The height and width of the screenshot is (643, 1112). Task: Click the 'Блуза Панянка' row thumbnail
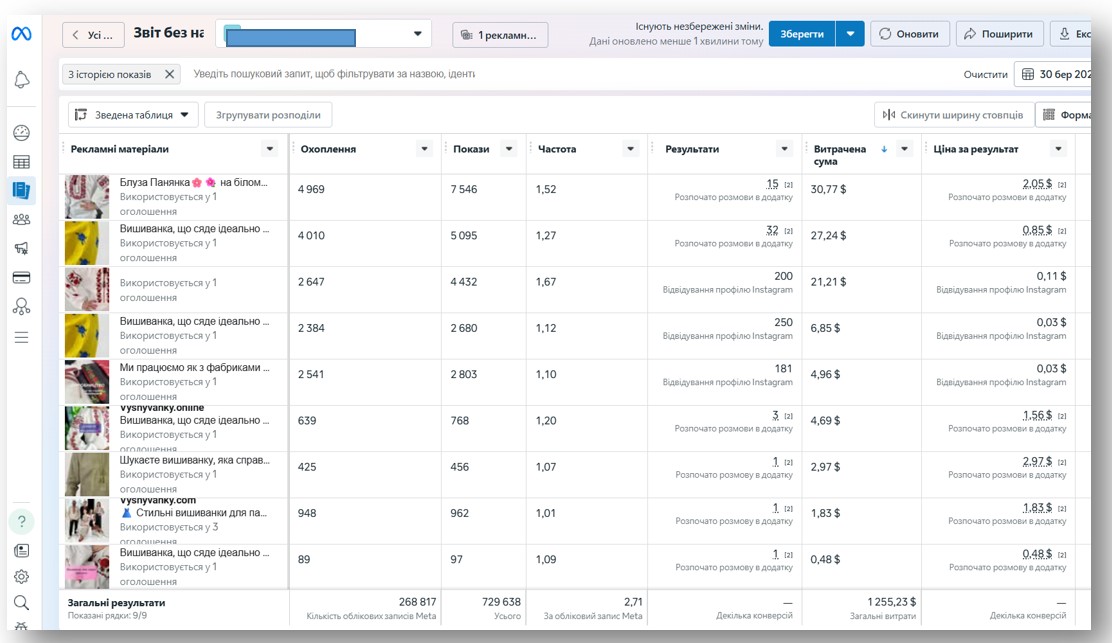click(x=87, y=197)
